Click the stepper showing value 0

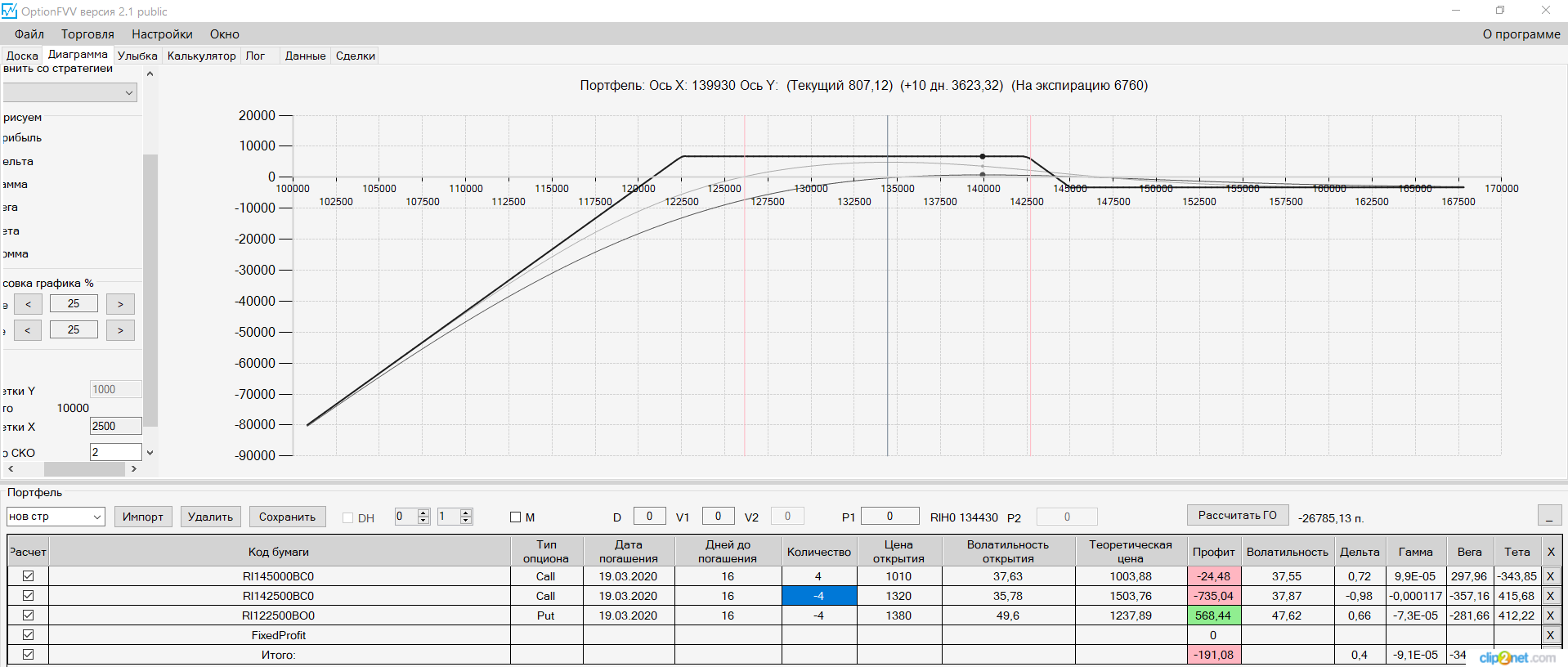coord(412,517)
